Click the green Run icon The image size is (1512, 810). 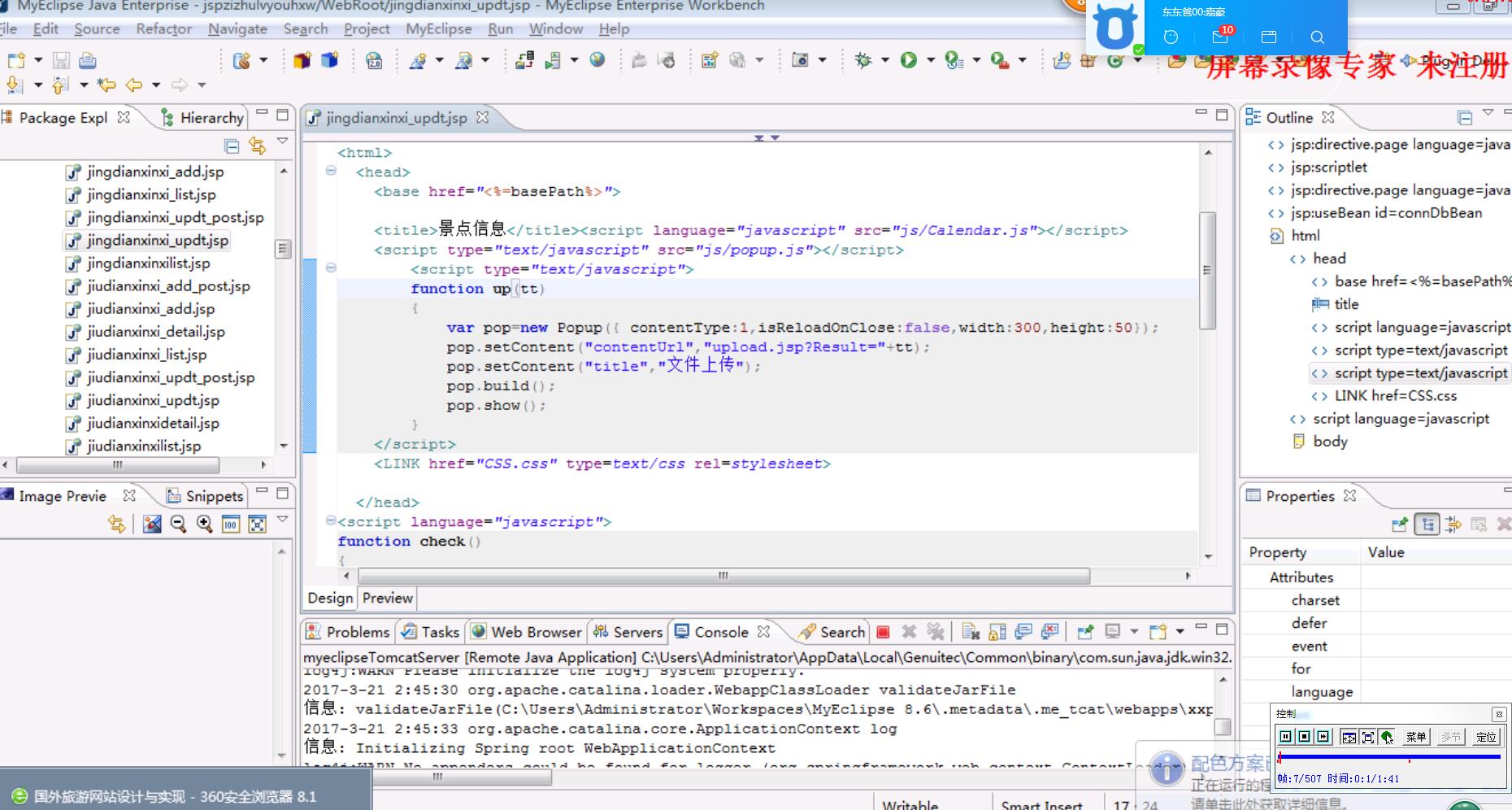(x=909, y=60)
